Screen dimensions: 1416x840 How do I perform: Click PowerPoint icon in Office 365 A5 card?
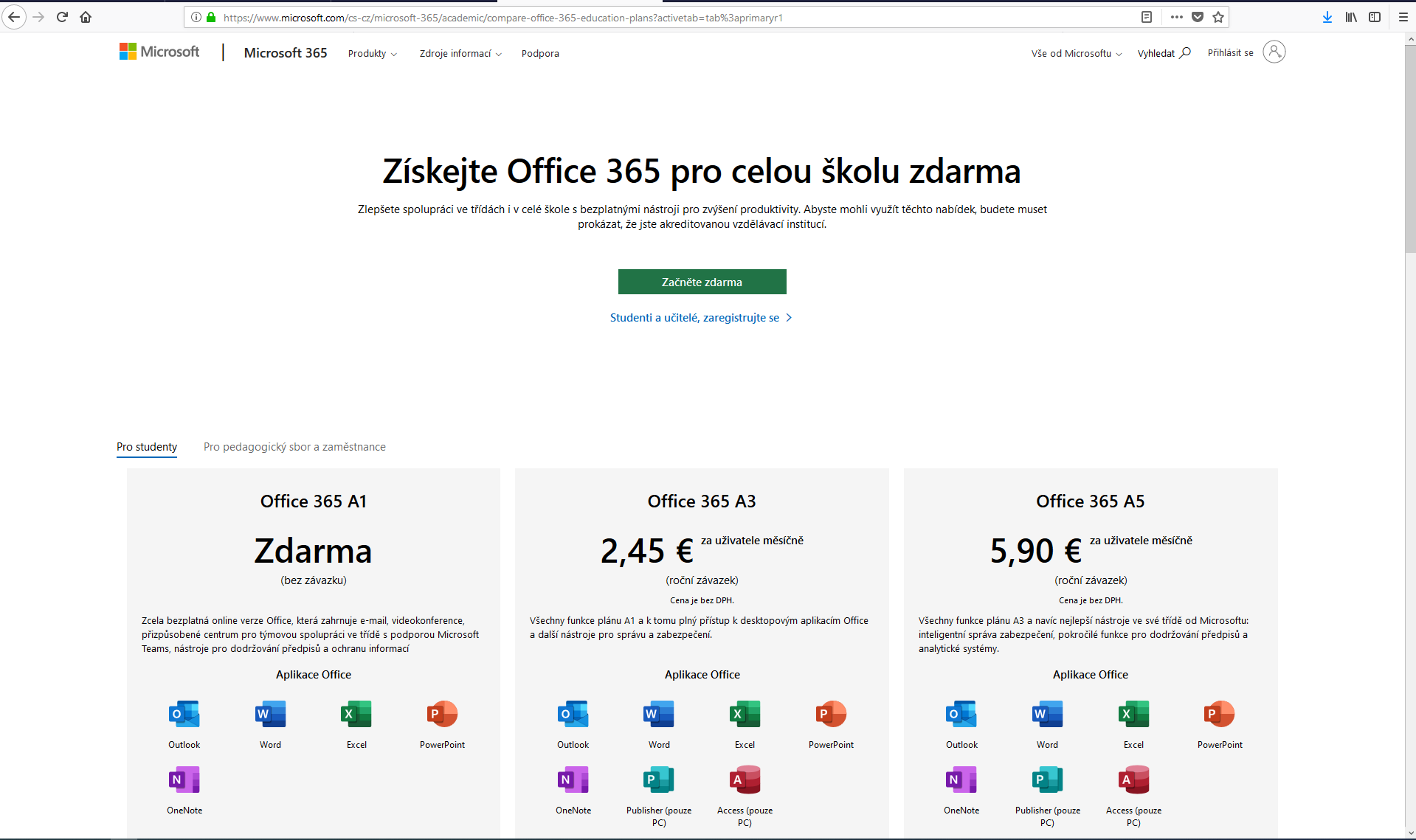1220,714
